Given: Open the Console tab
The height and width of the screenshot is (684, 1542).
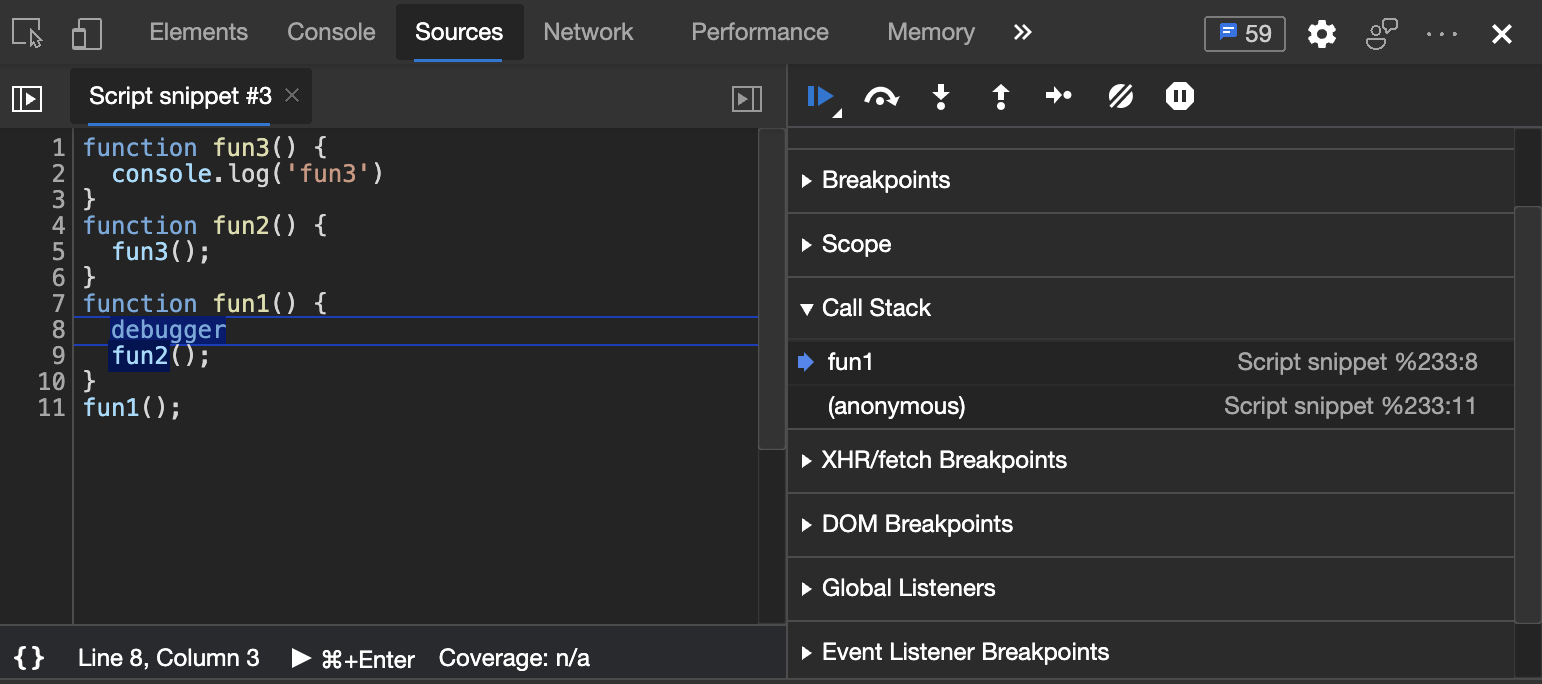Looking at the screenshot, I should 331,32.
